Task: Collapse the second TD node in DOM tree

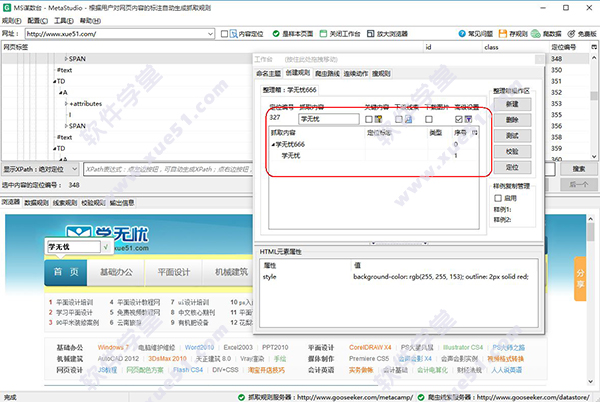Action: [x=54, y=148]
